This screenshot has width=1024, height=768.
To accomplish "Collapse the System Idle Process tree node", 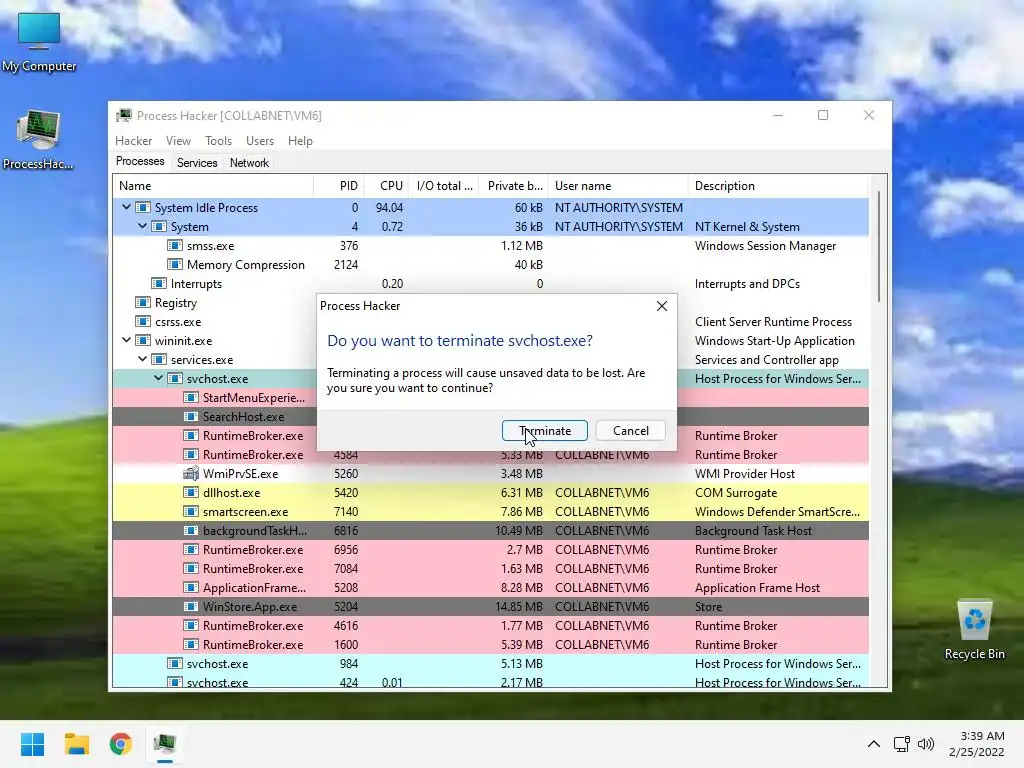I will coord(126,207).
